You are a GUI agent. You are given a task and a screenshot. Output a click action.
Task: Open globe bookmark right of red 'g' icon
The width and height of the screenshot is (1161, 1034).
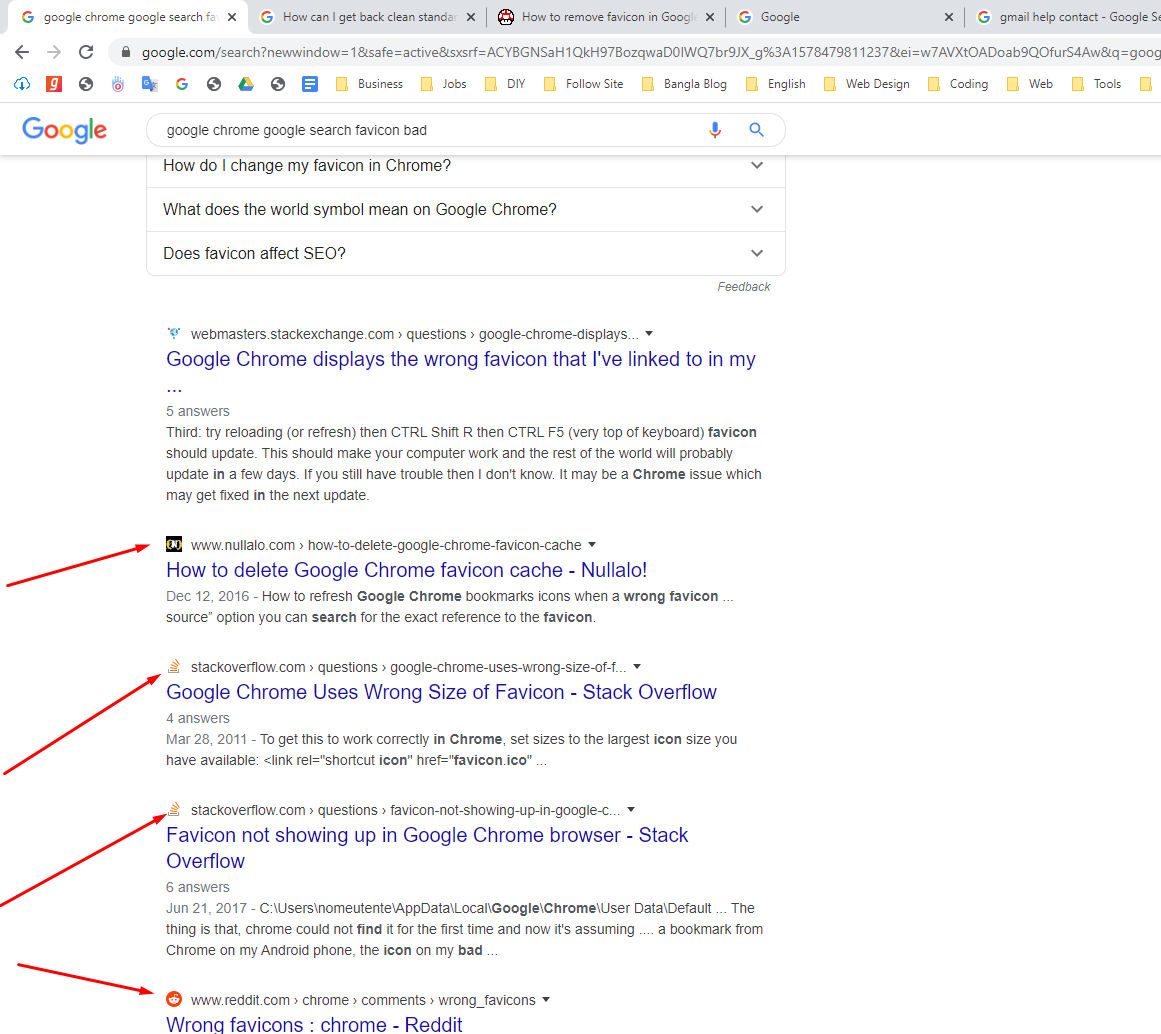click(86, 84)
